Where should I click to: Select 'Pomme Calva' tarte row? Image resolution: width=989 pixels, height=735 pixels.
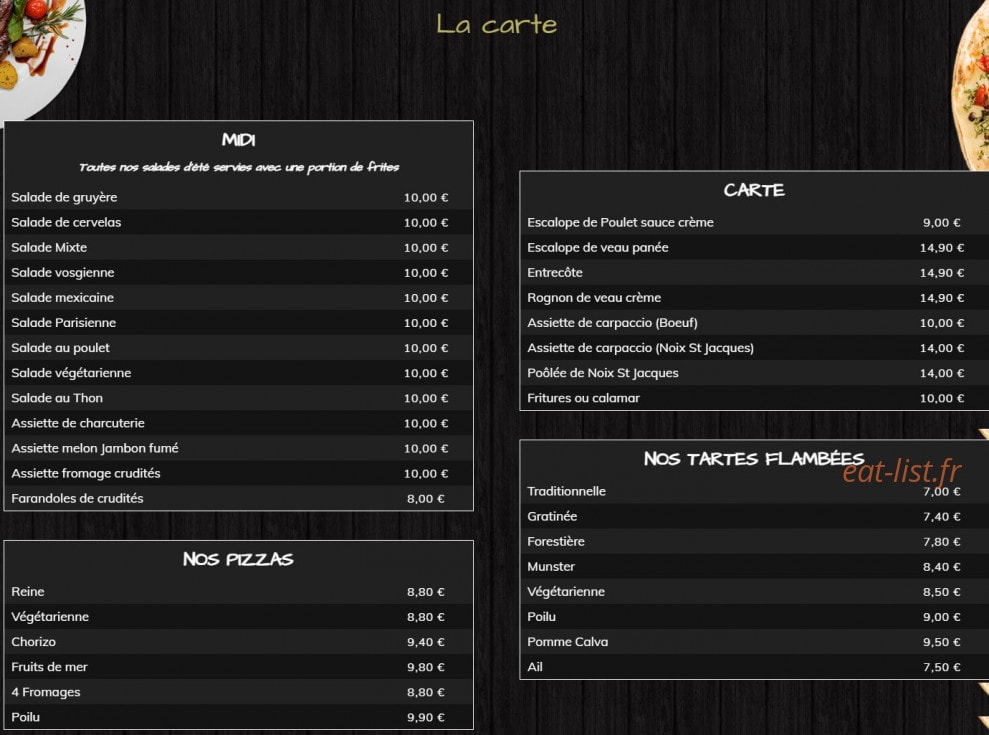pyautogui.click(x=754, y=642)
